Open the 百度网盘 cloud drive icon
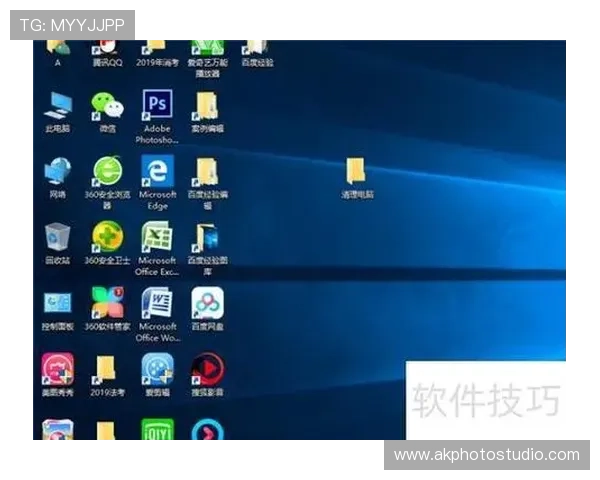Viewport: 600px width, 480px height. click(207, 303)
